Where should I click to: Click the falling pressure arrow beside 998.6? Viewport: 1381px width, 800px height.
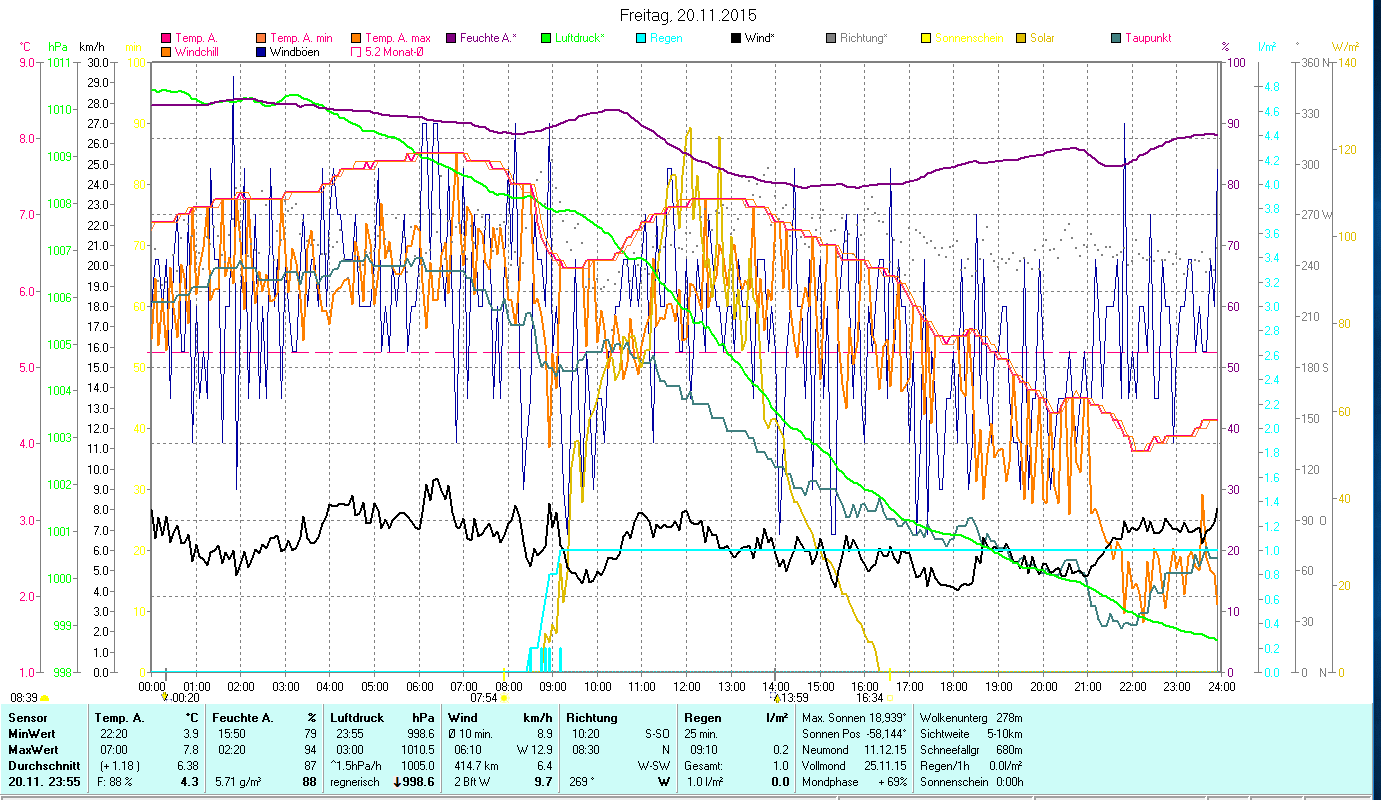point(397,782)
